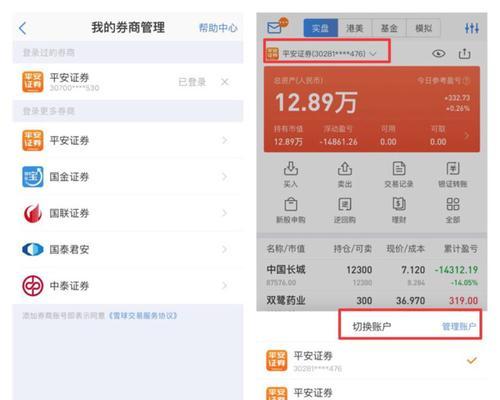Viewport: 500px width, 400px height.
Task: Tap the 持仓/可卖 column header
Action: 353,249
